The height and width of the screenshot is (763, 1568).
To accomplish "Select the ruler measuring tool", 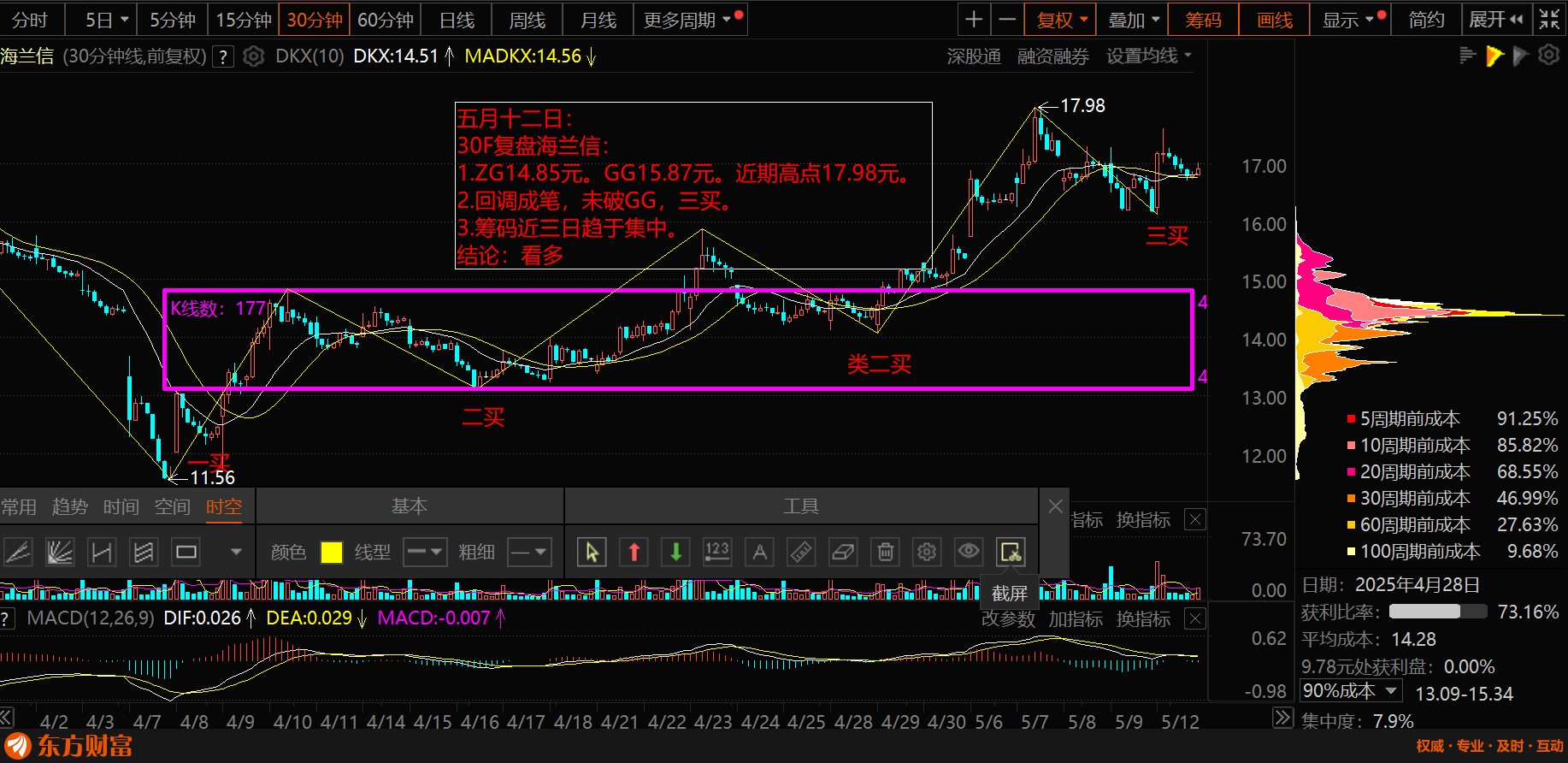I will coord(801,552).
